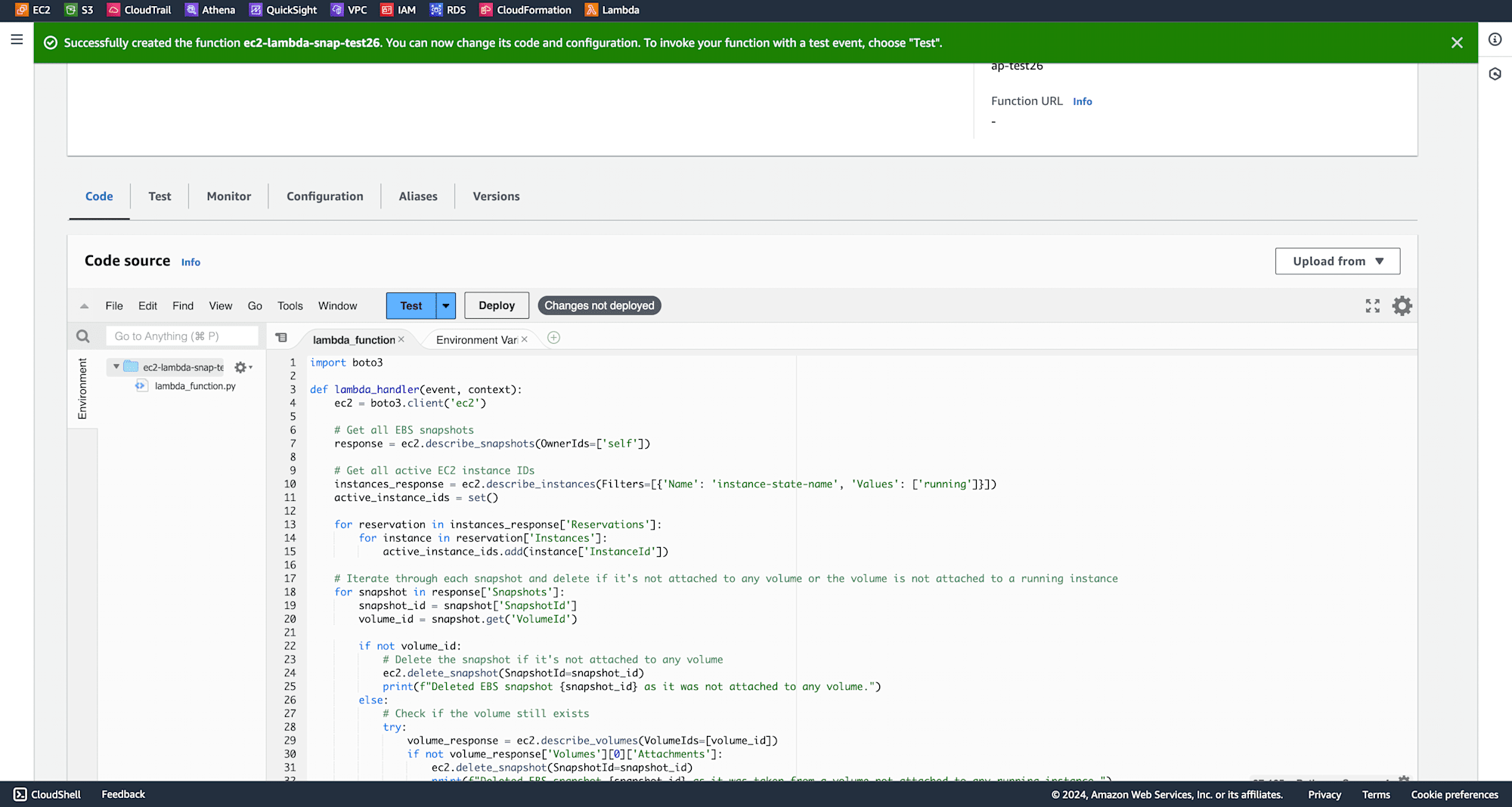1512x807 pixels.
Task: Open the Privacy link in footer
Action: 1325,794
